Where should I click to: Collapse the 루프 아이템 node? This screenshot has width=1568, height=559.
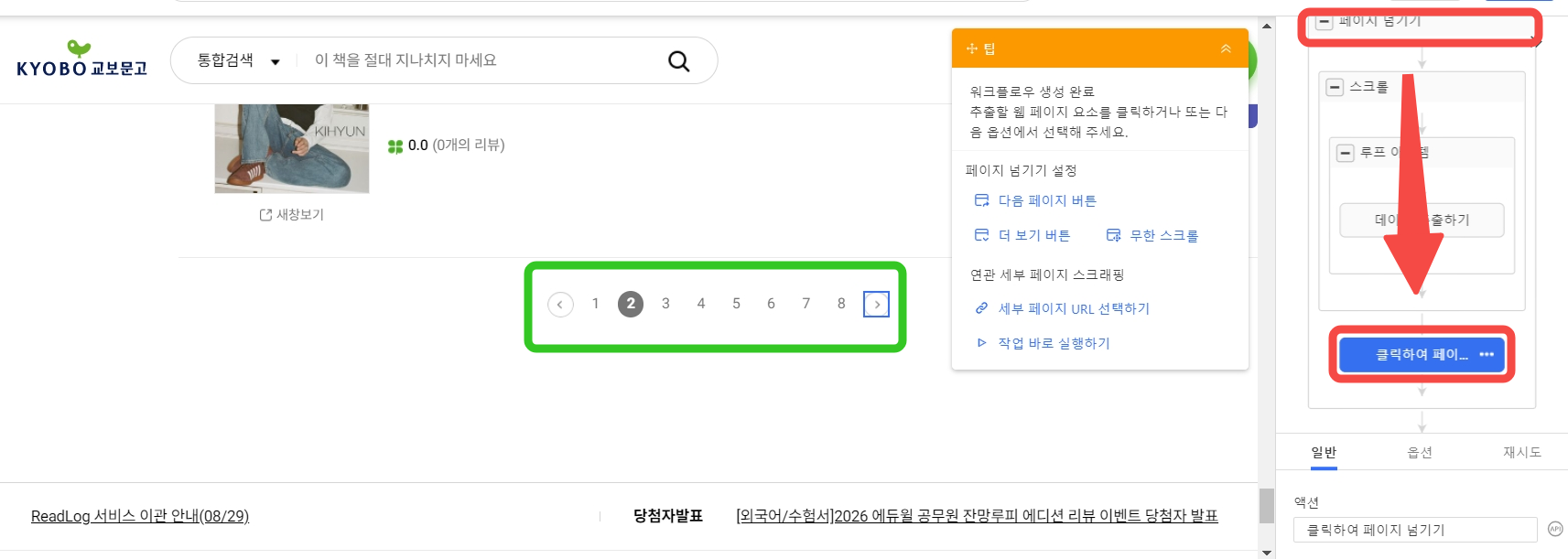pyautogui.click(x=1345, y=153)
